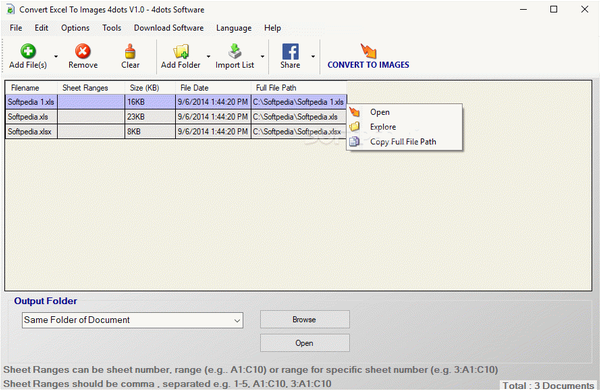The image size is (600, 390).
Task: Choose Copy Full File Path menu entry
Action: tap(404, 142)
